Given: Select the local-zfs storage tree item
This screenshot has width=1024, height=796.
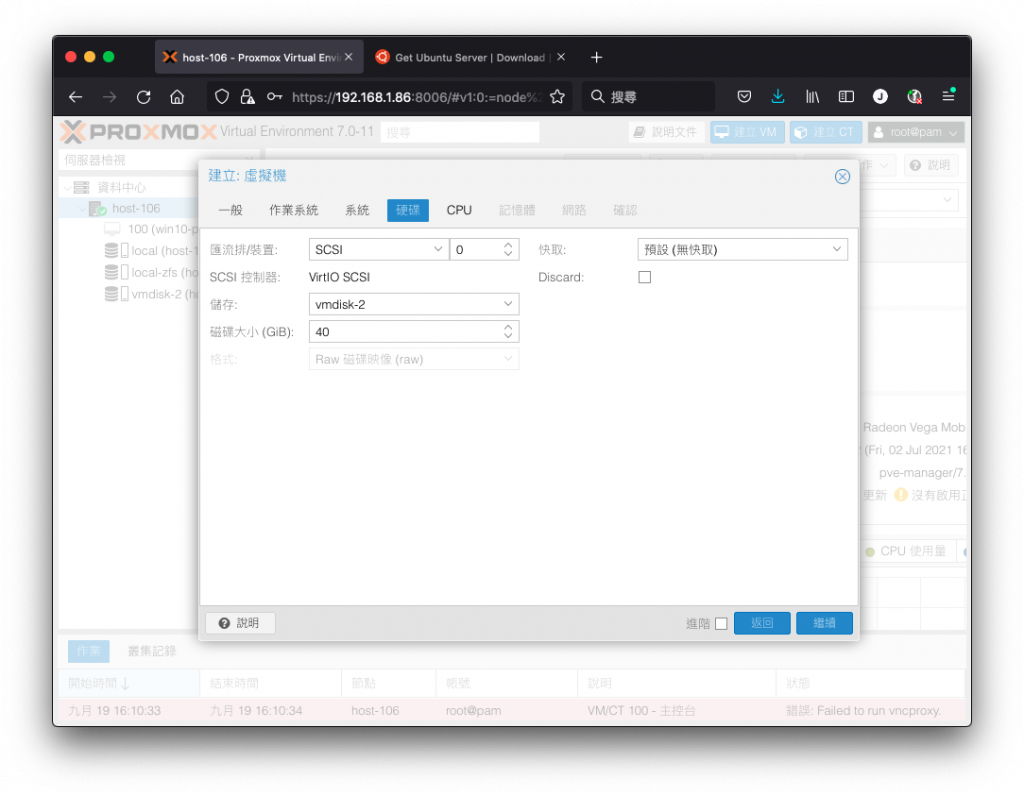Looking at the screenshot, I should [152, 272].
